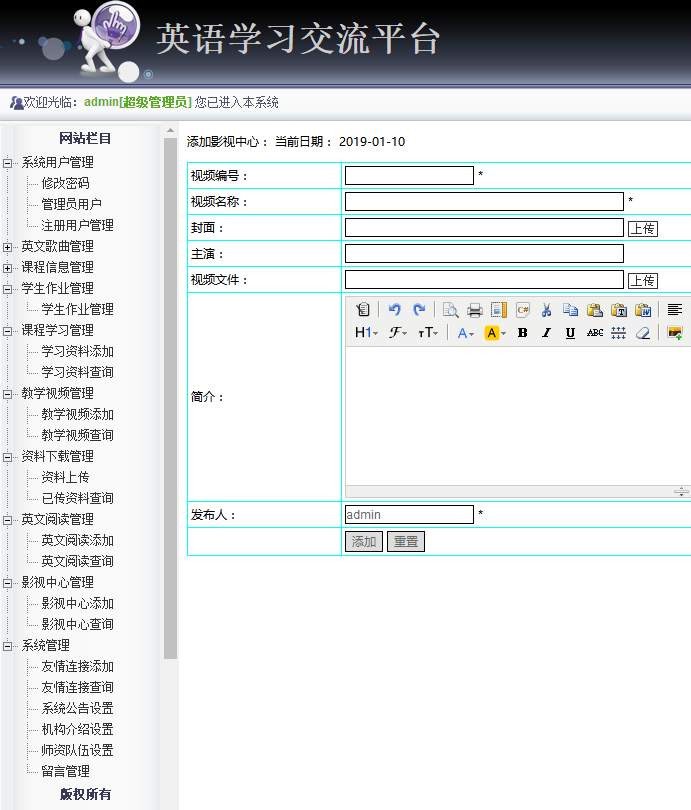
Task: Collapse the 课程学习管理 tree node
Action: [7, 331]
